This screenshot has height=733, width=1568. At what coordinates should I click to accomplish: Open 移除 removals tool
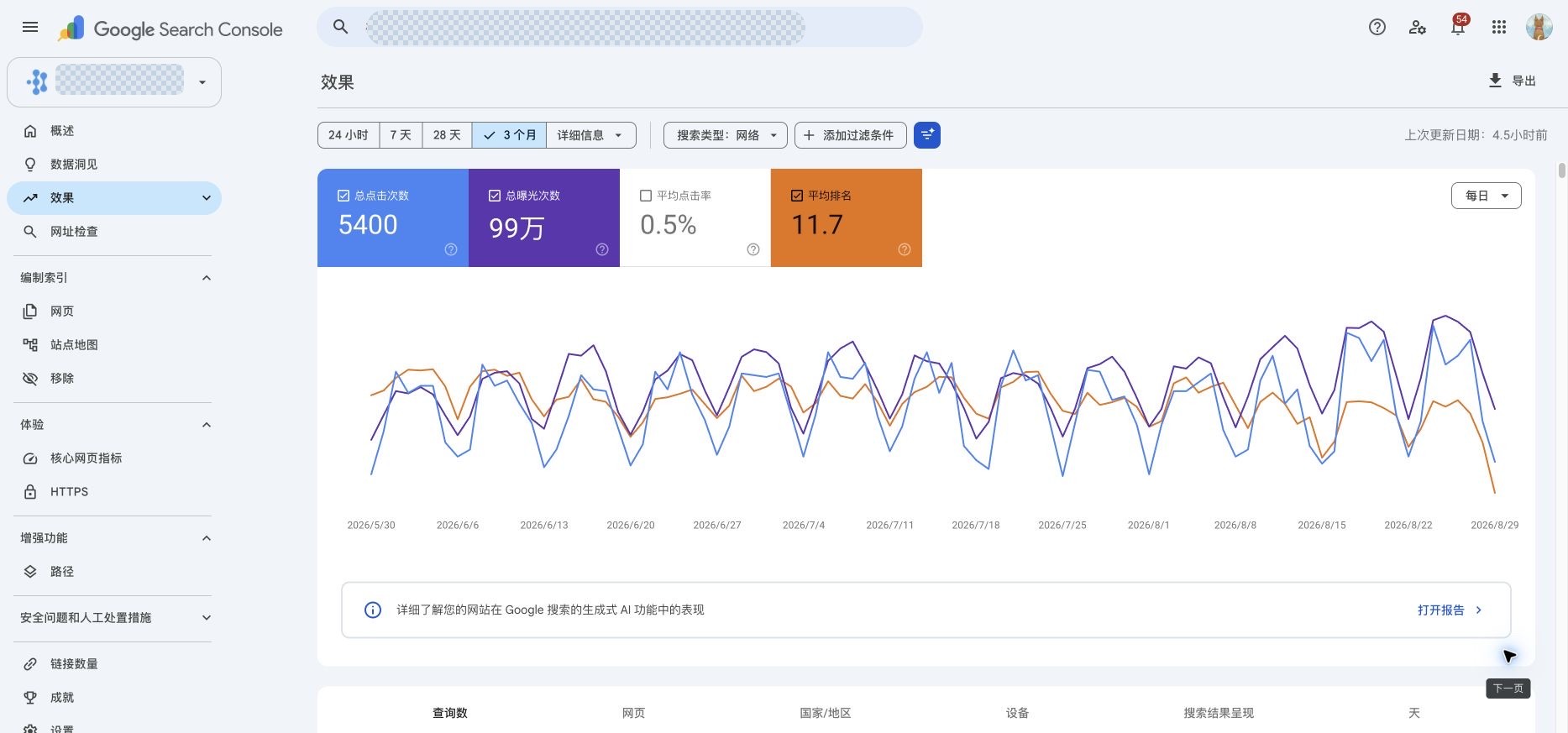(114, 379)
